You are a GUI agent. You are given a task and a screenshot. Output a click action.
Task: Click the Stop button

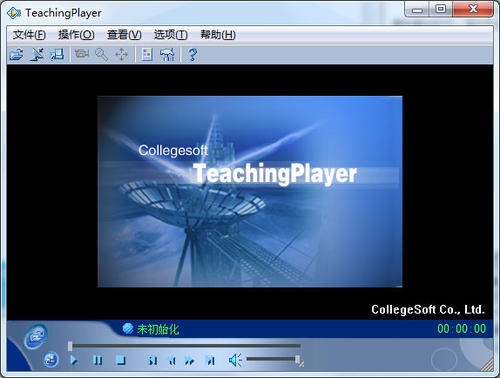pos(121,360)
